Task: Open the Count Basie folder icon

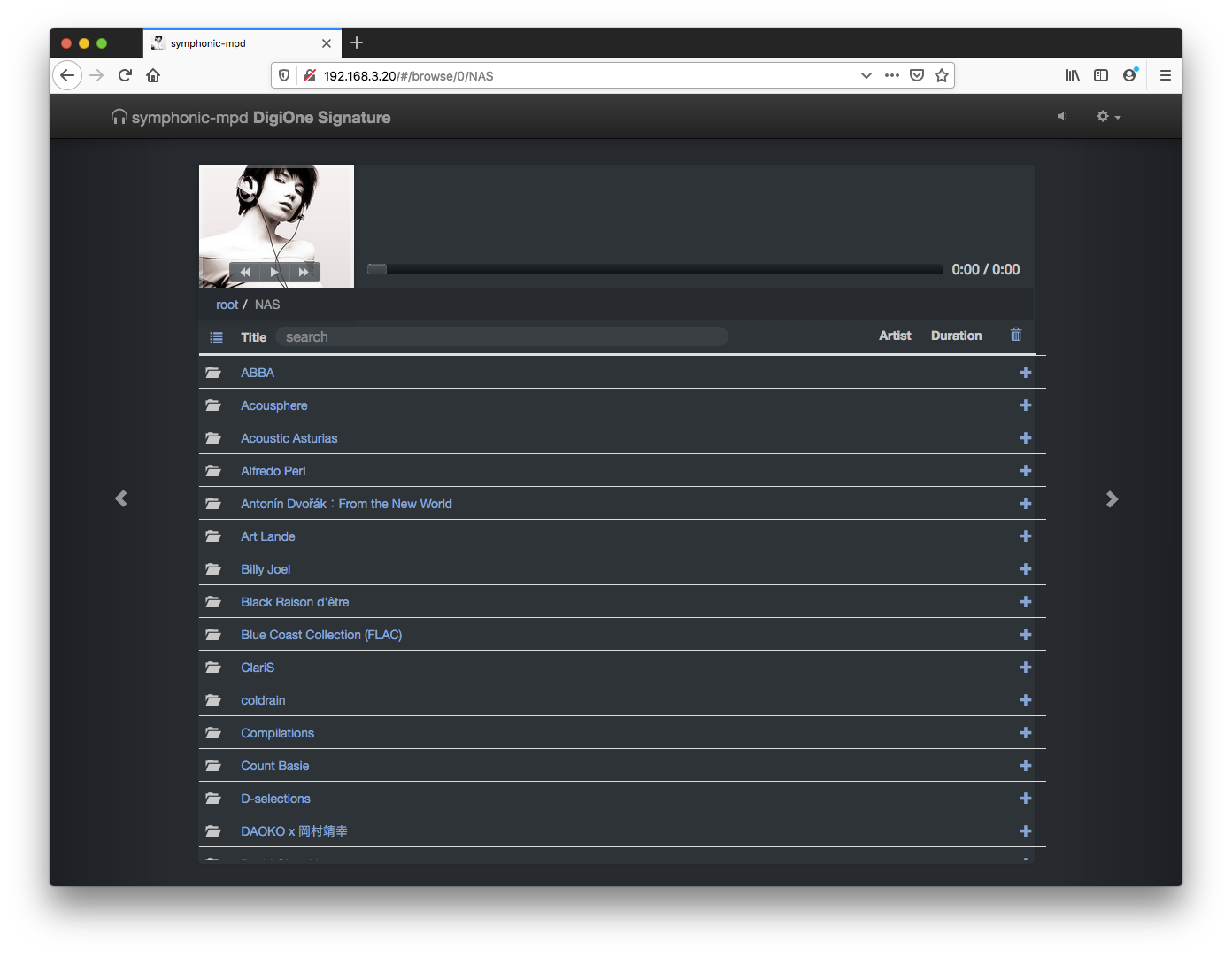Action: coord(213,766)
